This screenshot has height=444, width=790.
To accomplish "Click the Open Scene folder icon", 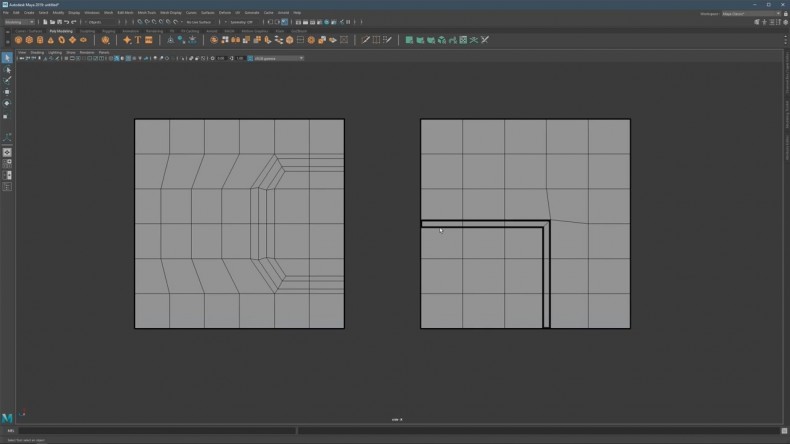I will pos(52,22).
